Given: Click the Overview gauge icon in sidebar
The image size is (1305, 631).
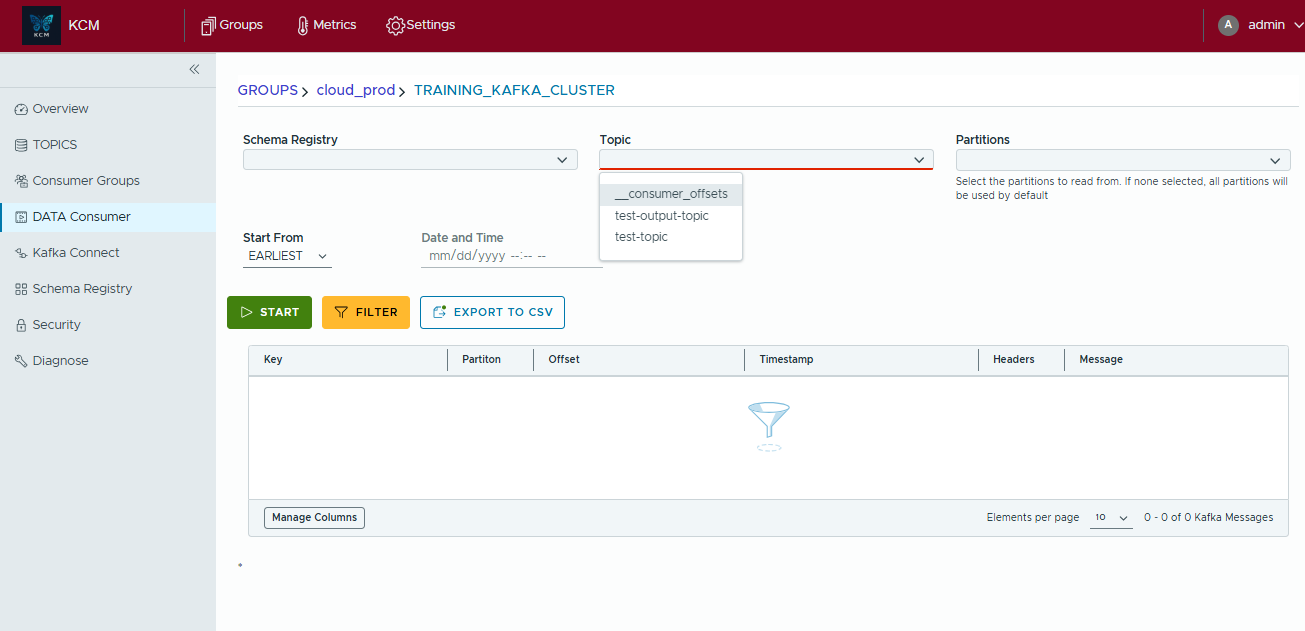Looking at the screenshot, I should tap(21, 109).
